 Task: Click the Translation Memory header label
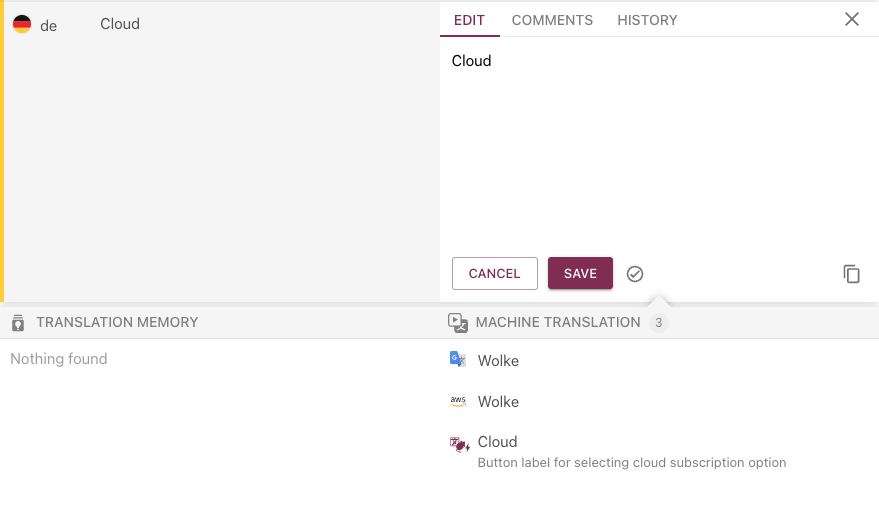click(x=117, y=323)
